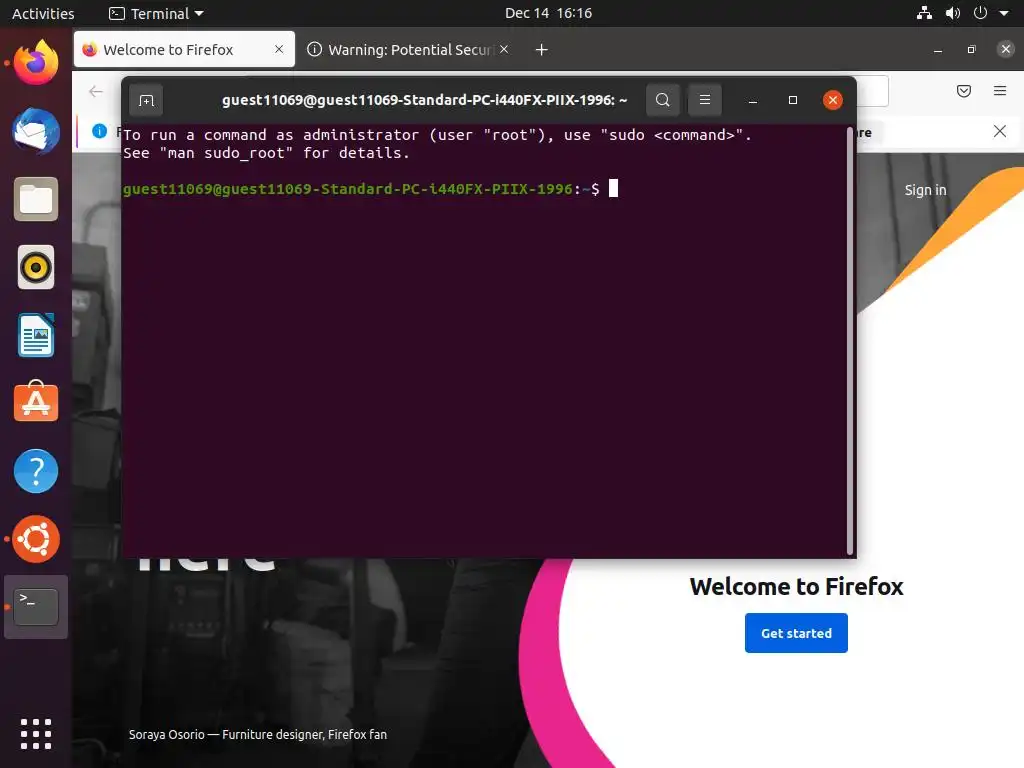This screenshot has height=768, width=1024.
Task: Close the terminal with red button
Action: point(833,100)
